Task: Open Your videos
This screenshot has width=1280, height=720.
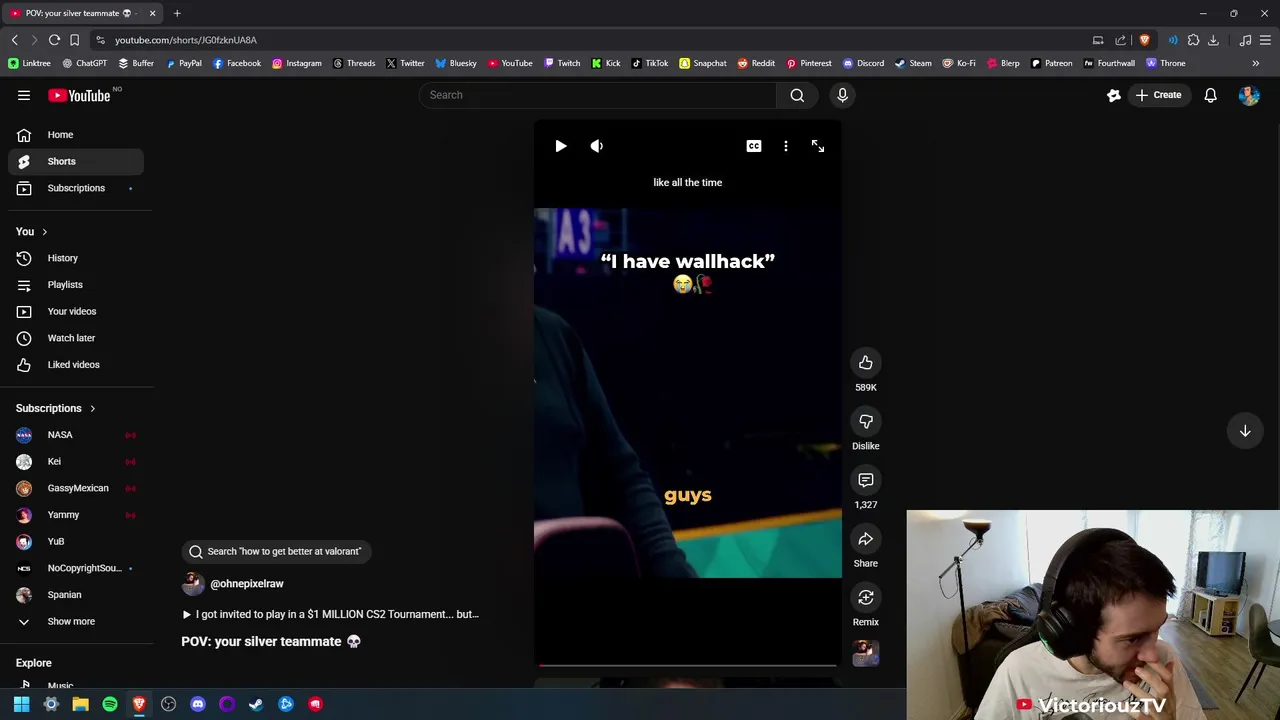Action: tap(76, 311)
